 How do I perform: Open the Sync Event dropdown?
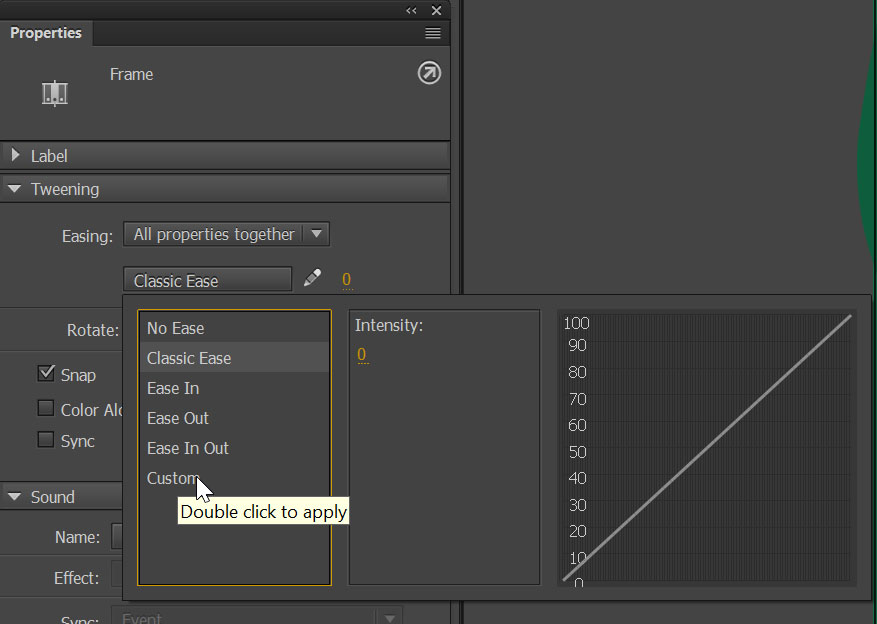coord(389,617)
